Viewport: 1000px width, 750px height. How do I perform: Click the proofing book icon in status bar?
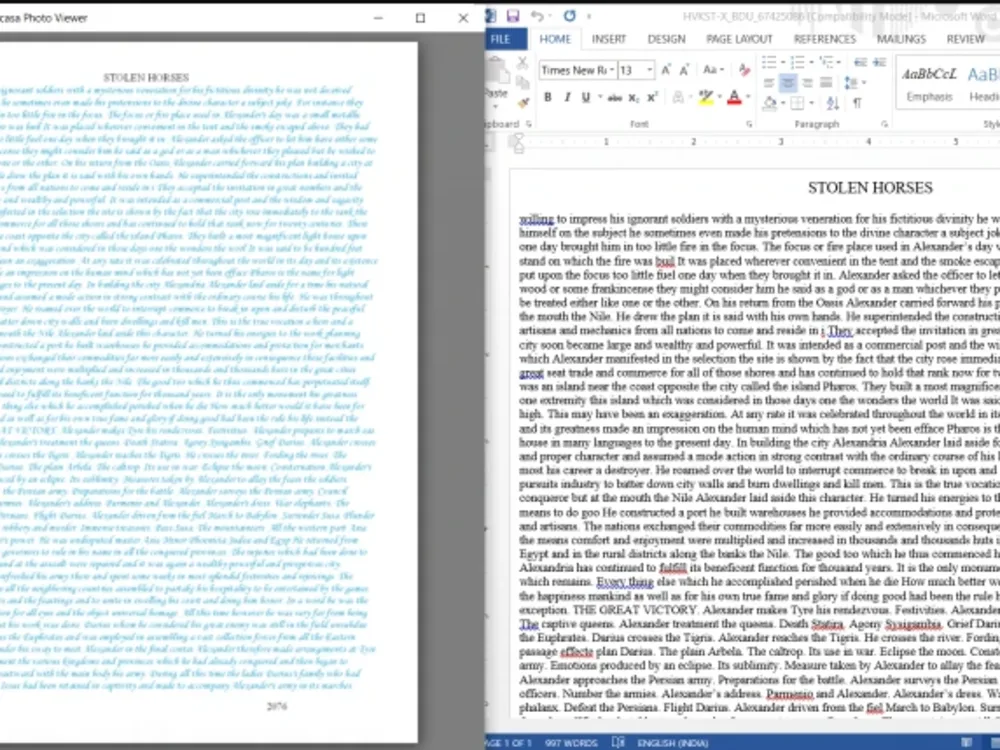[x=617, y=742]
